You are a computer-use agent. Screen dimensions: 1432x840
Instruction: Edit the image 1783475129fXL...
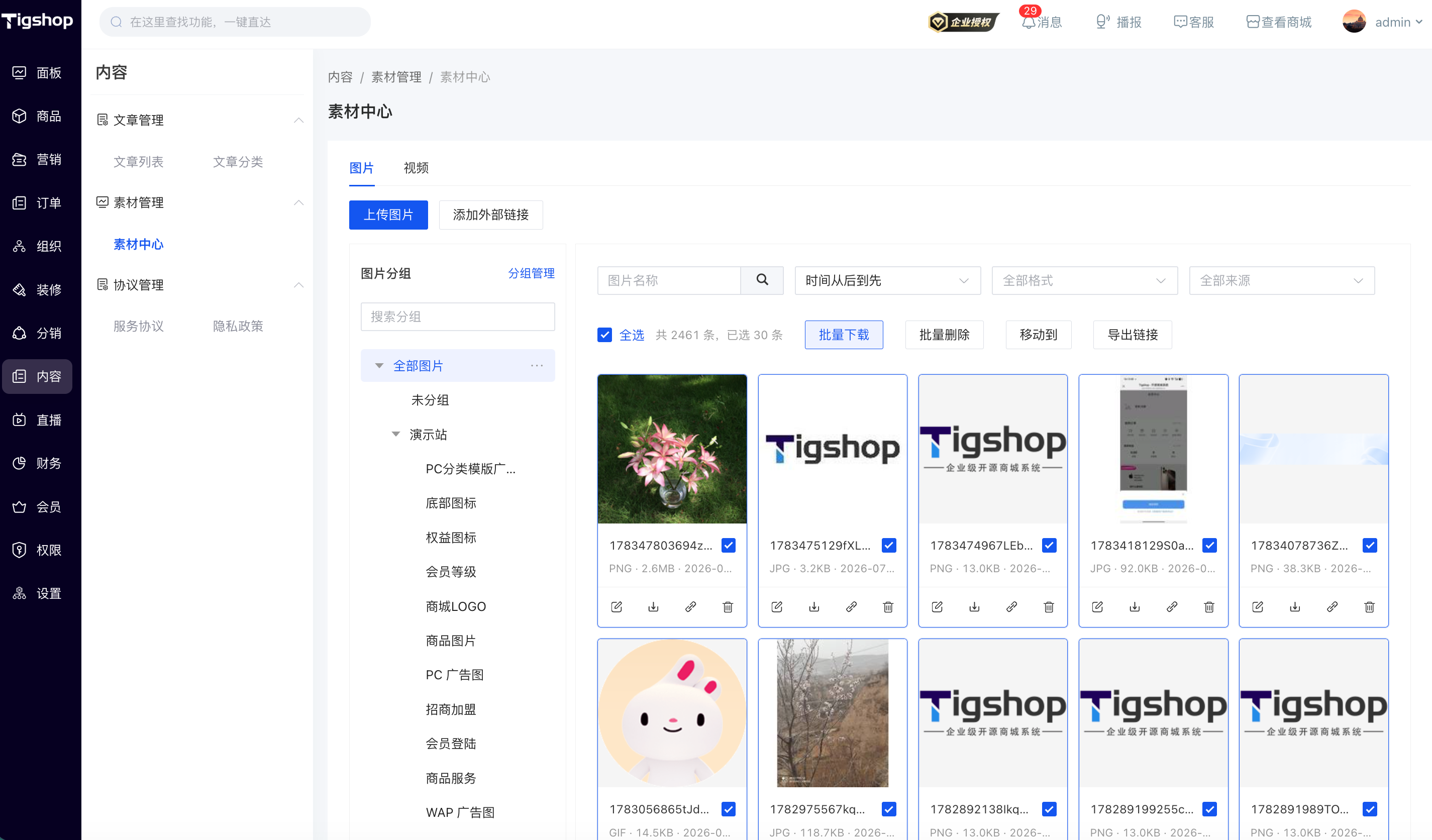coord(777,607)
